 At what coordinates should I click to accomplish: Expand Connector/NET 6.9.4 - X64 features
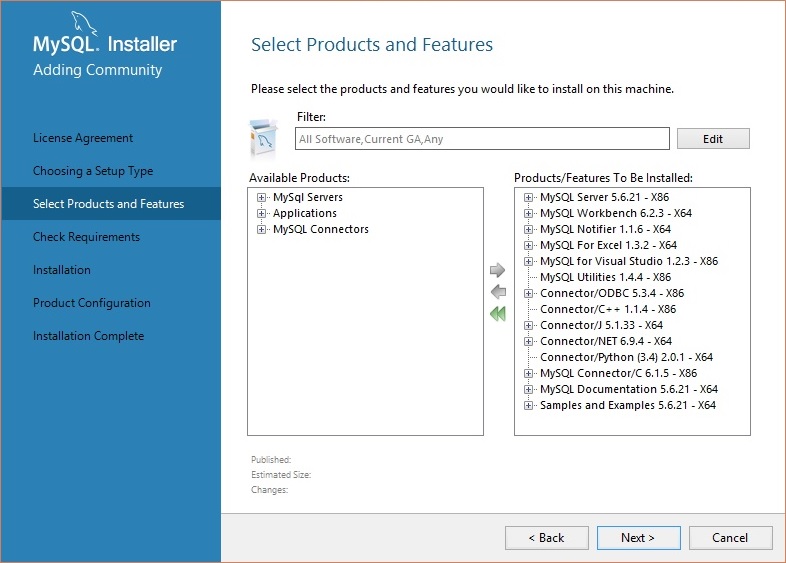[528, 342]
